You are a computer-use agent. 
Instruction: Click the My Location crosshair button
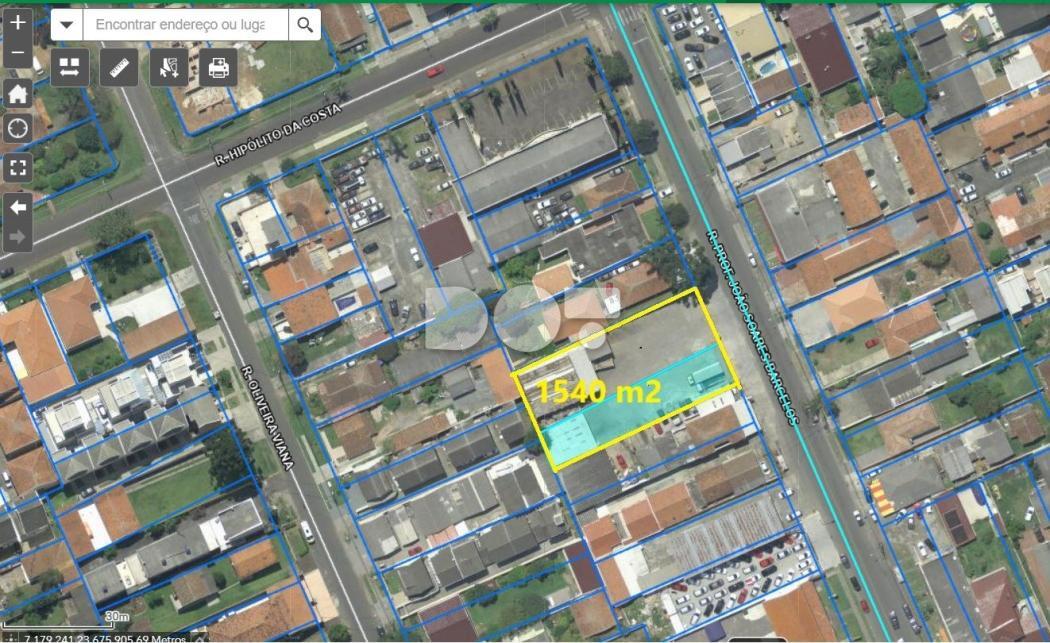[18, 128]
